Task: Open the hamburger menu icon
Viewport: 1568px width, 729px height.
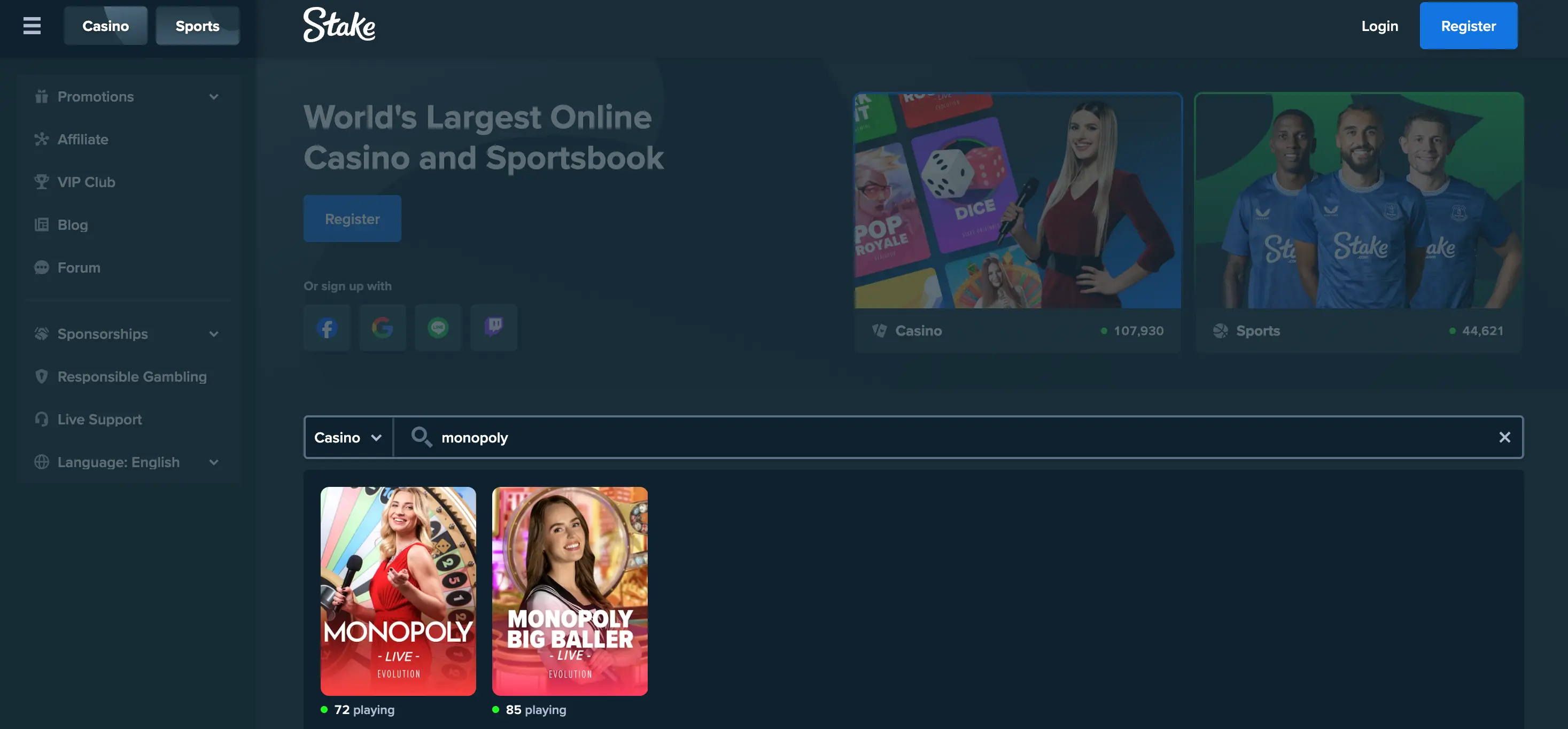Action: pyautogui.click(x=32, y=26)
